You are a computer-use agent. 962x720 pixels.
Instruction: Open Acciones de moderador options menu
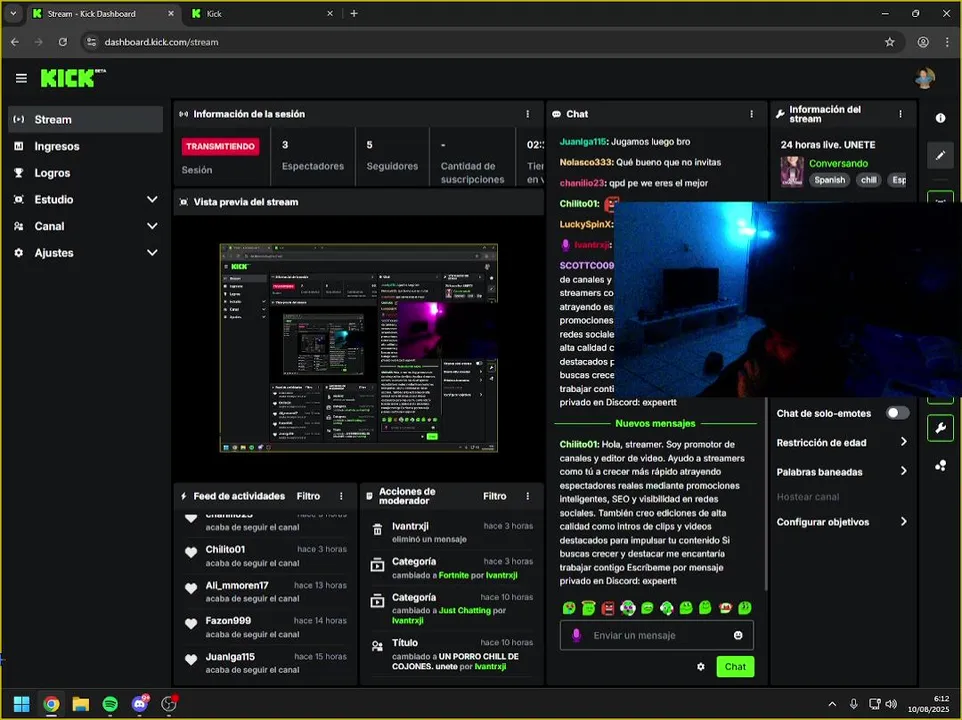(528, 496)
